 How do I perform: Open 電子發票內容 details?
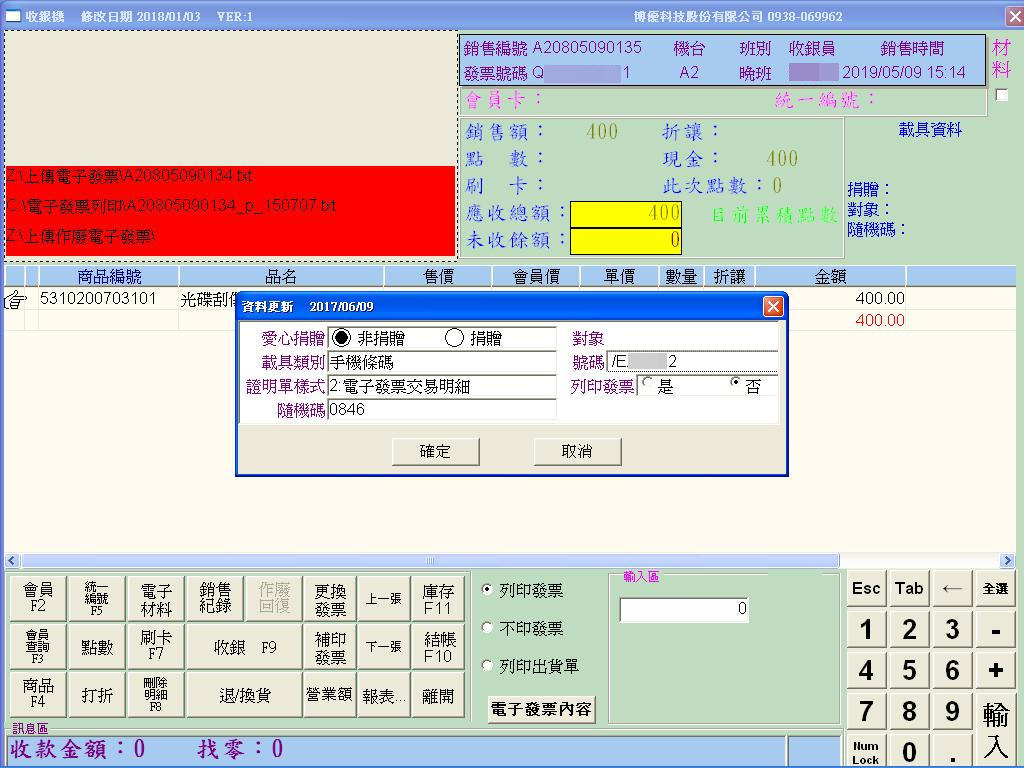click(541, 709)
